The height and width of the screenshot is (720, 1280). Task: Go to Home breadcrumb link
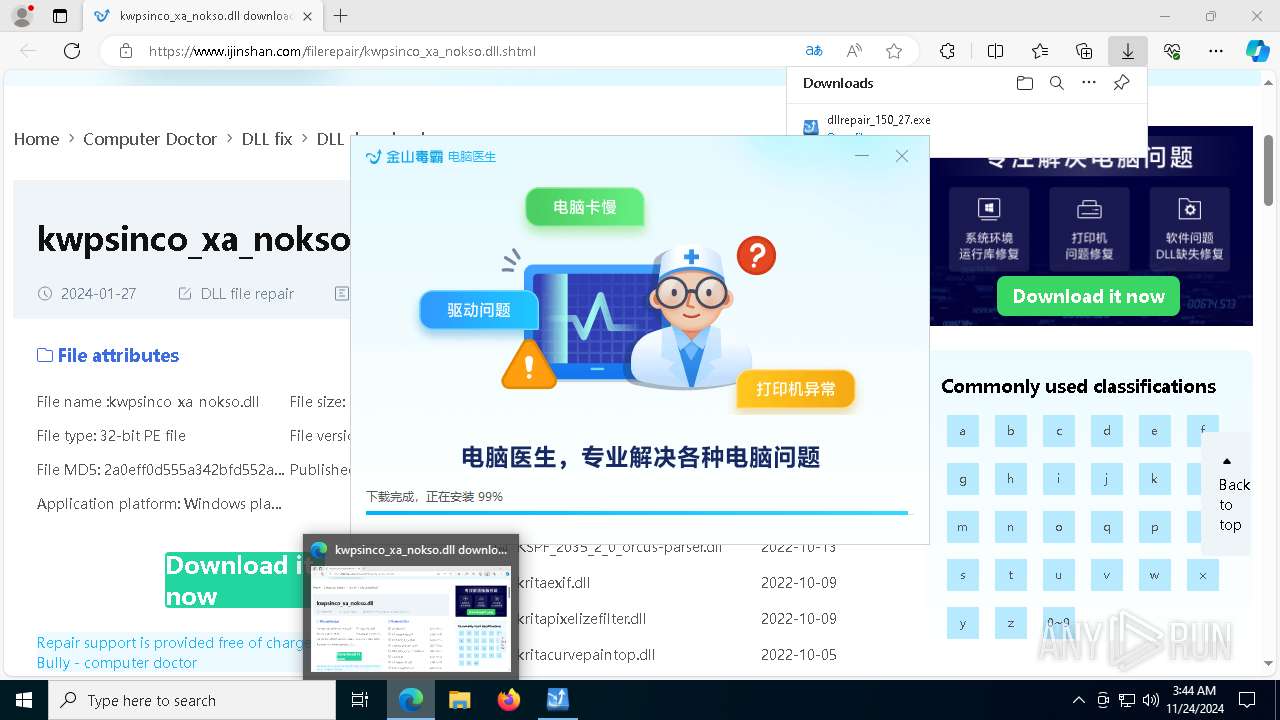36,139
